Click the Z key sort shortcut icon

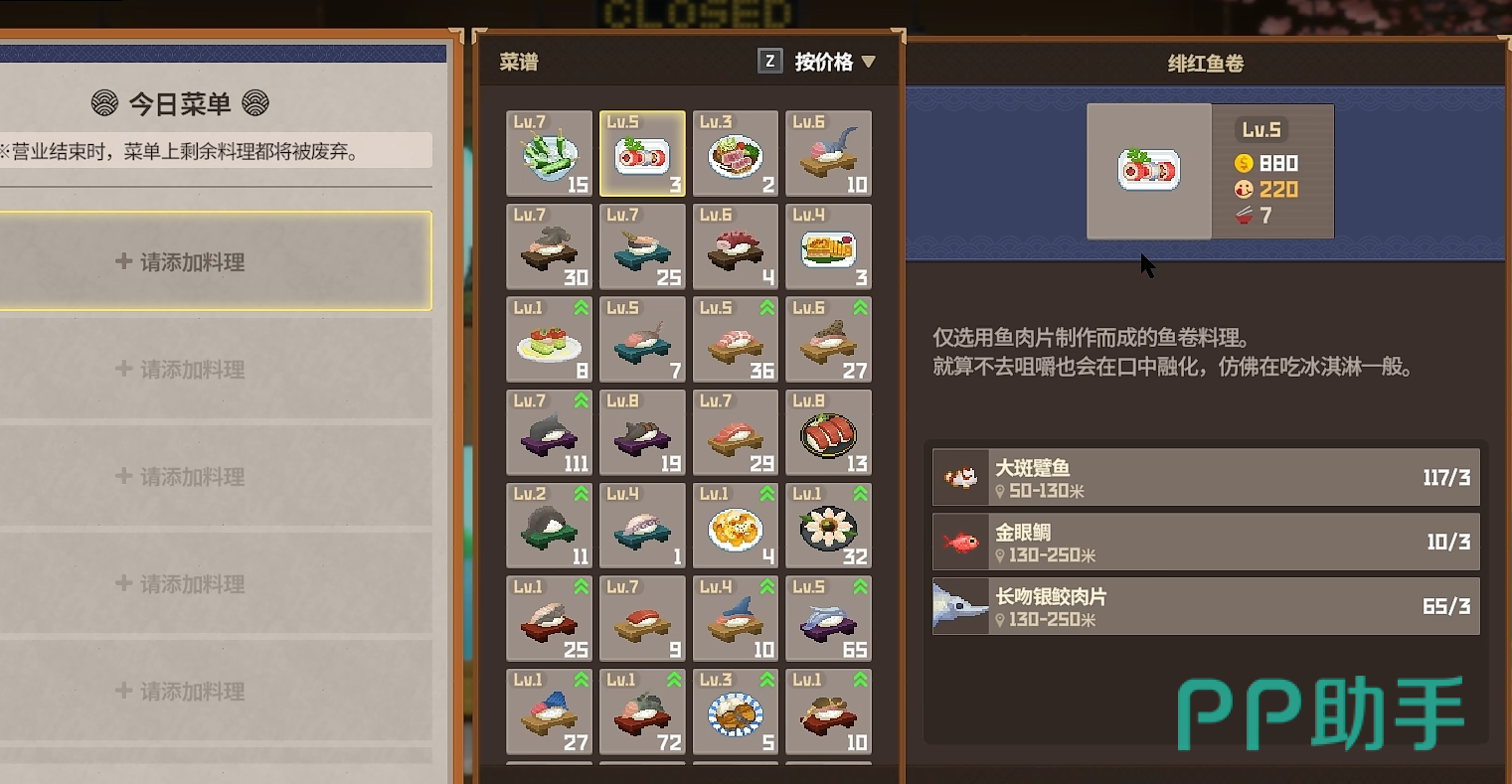(769, 62)
